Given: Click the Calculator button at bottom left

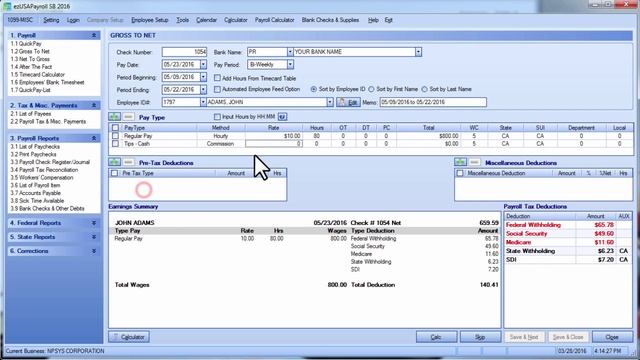Looking at the screenshot, I should coord(129,337).
